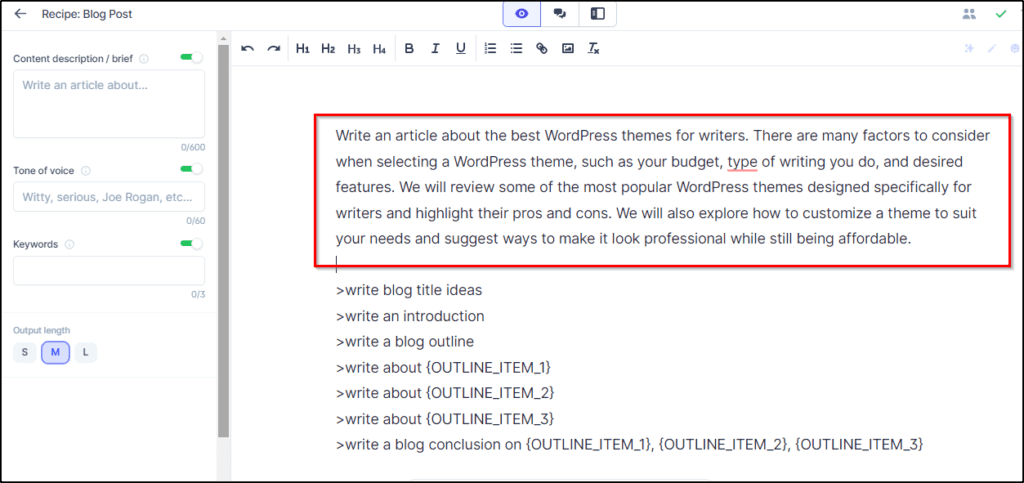Click '>write about {OUTLINE_ITEM_1}' line
The width and height of the screenshot is (1024, 483).
pyautogui.click(x=443, y=367)
